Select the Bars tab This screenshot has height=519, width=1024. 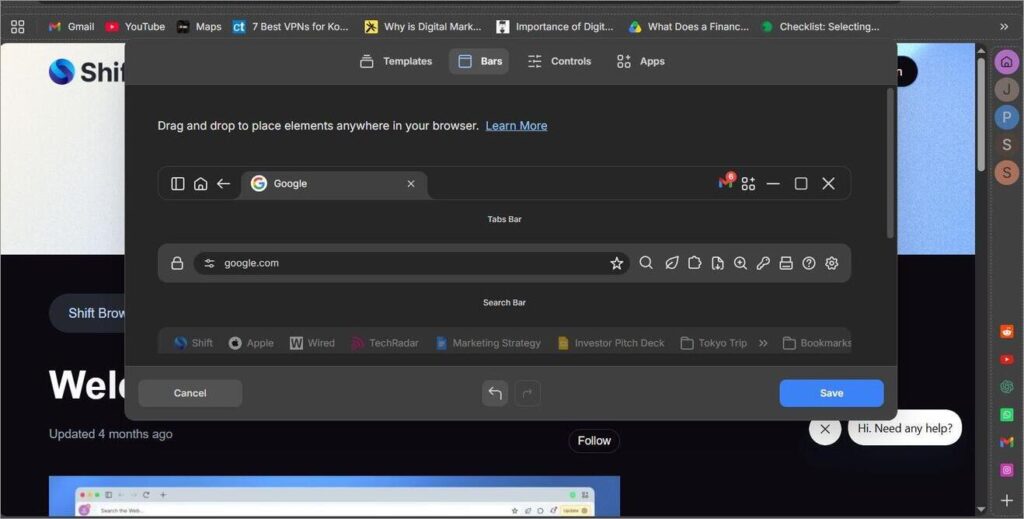point(479,61)
